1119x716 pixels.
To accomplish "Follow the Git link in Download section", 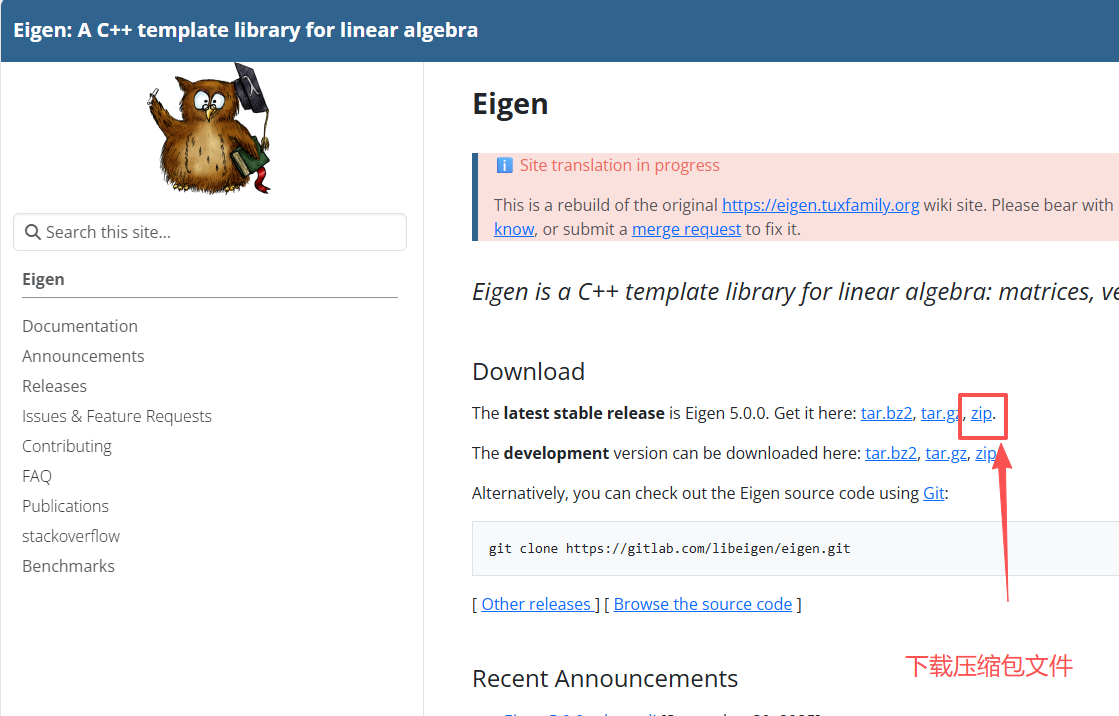I will click(x=933, y=493).
